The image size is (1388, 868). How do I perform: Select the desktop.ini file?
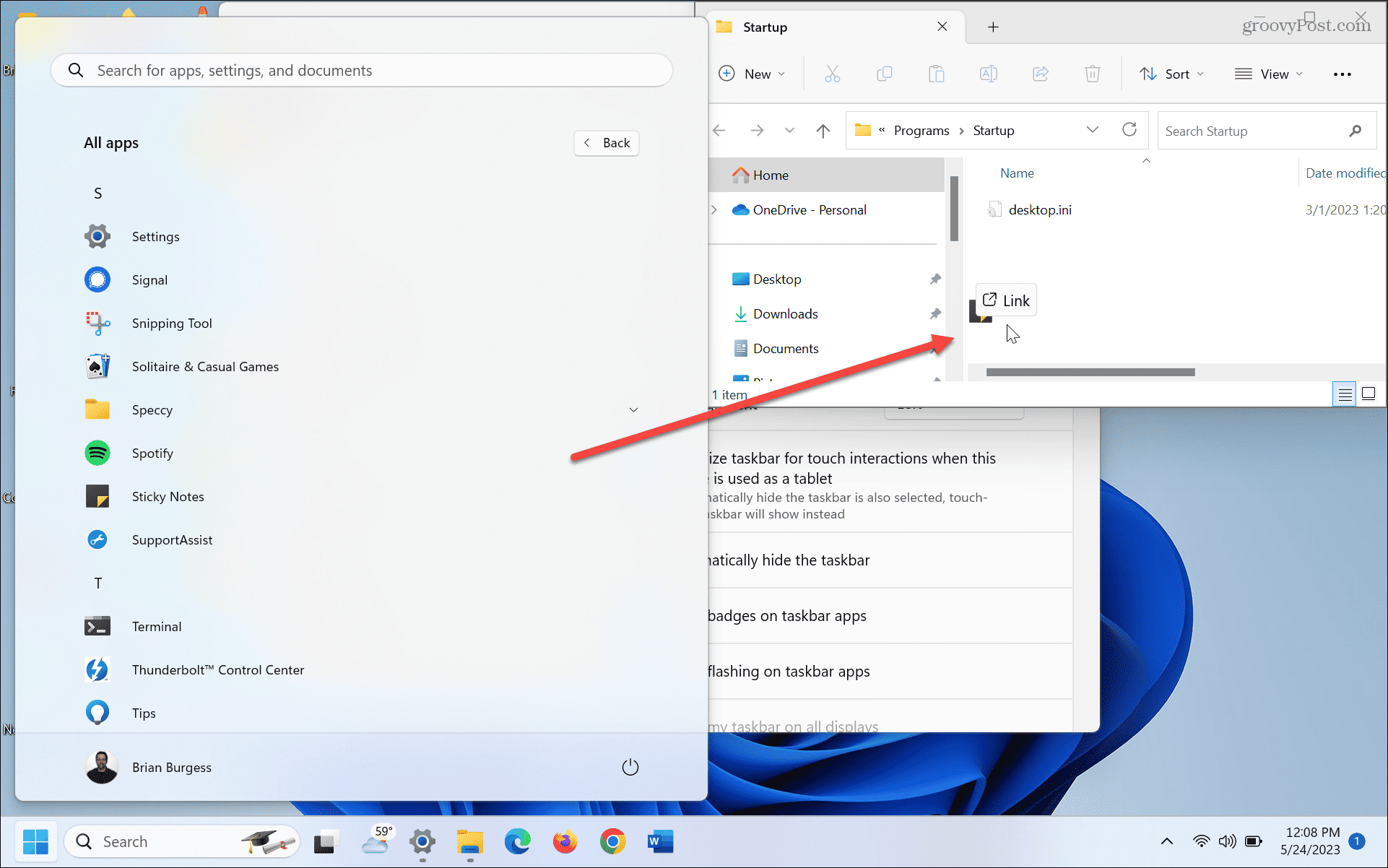point(1040,210)
